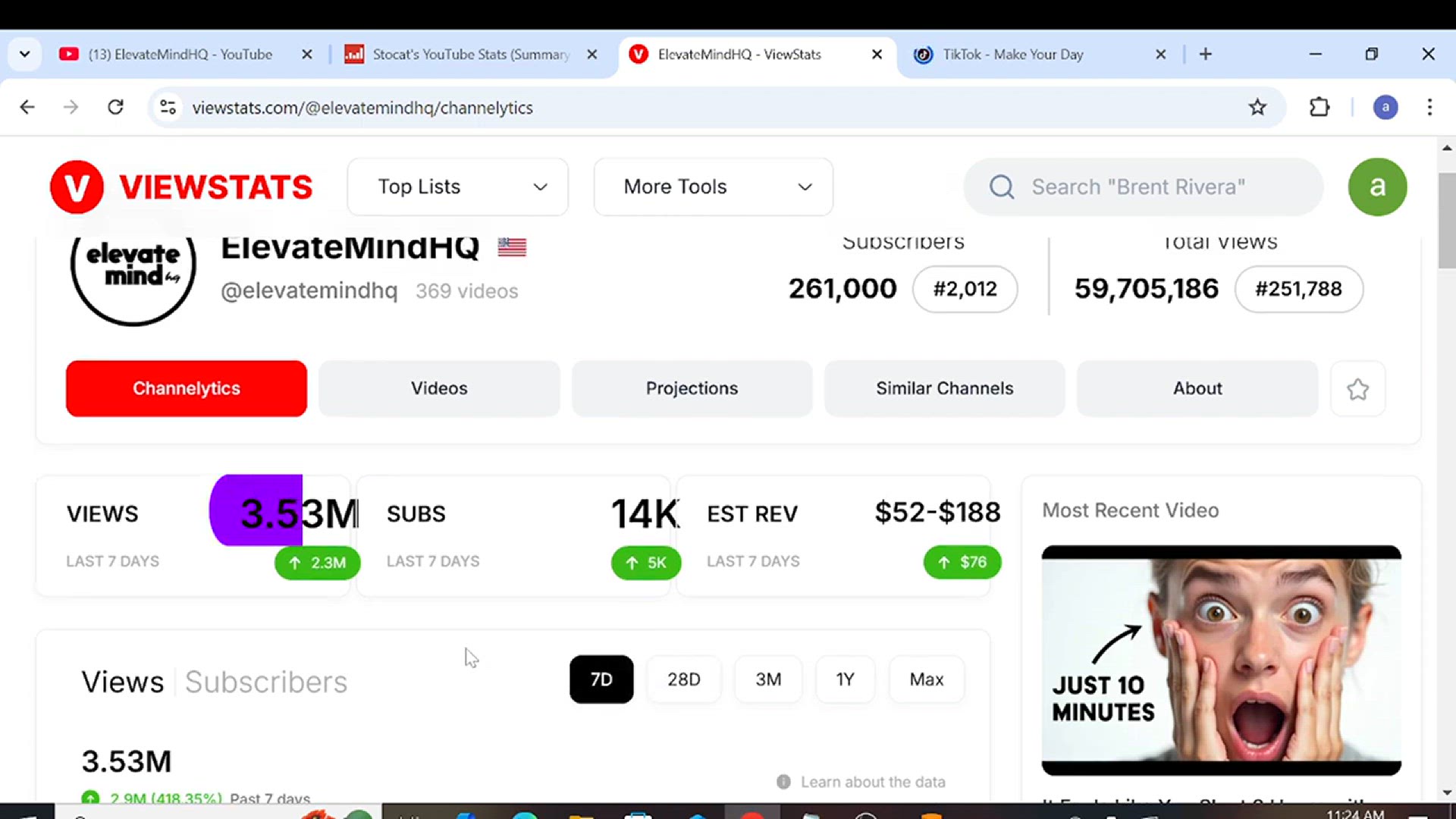
Task: Close the Stocat's YouTube Stats tab
Action: point(592,55)
